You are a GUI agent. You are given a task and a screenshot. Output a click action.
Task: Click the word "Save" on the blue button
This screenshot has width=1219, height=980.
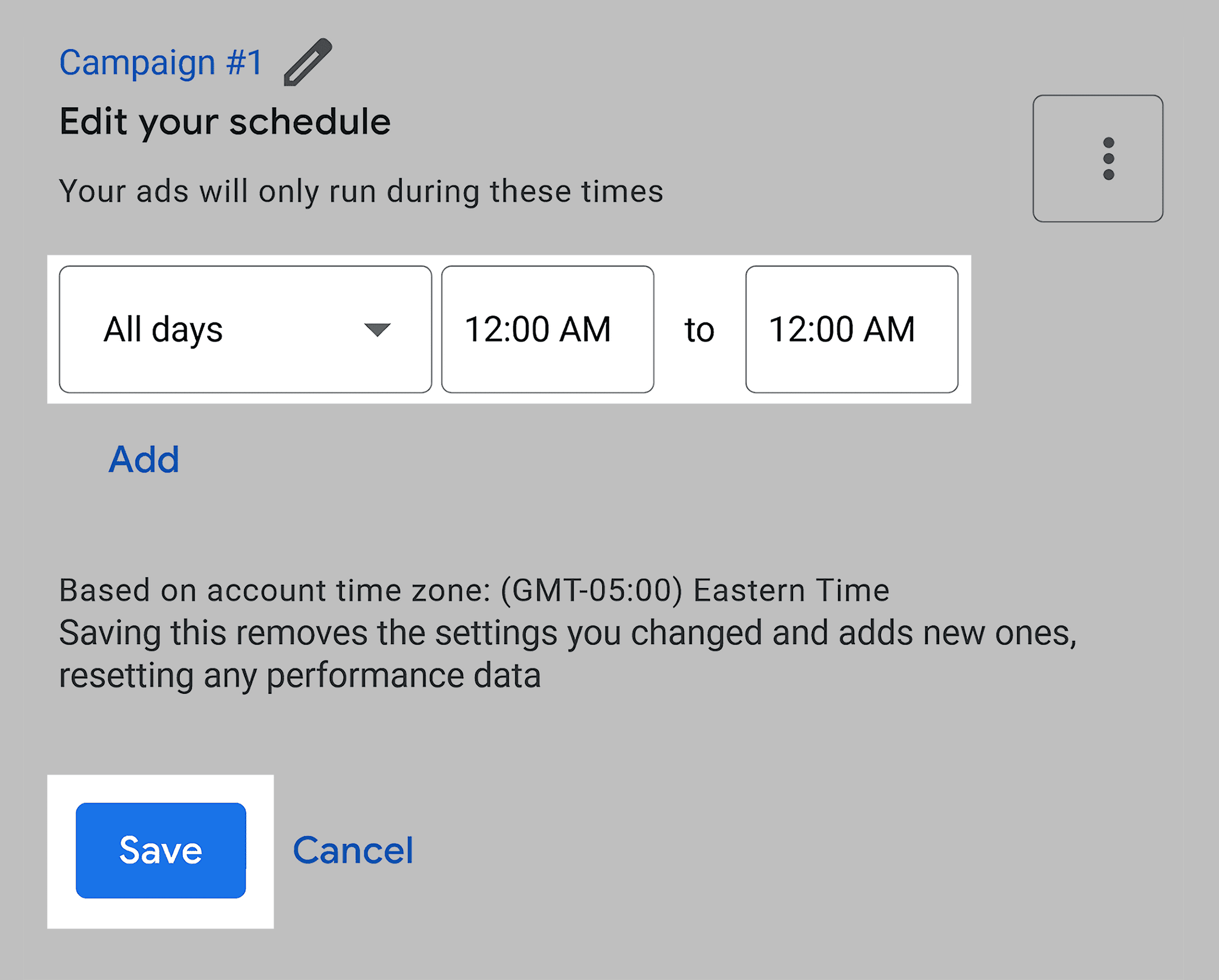(160, 850)
